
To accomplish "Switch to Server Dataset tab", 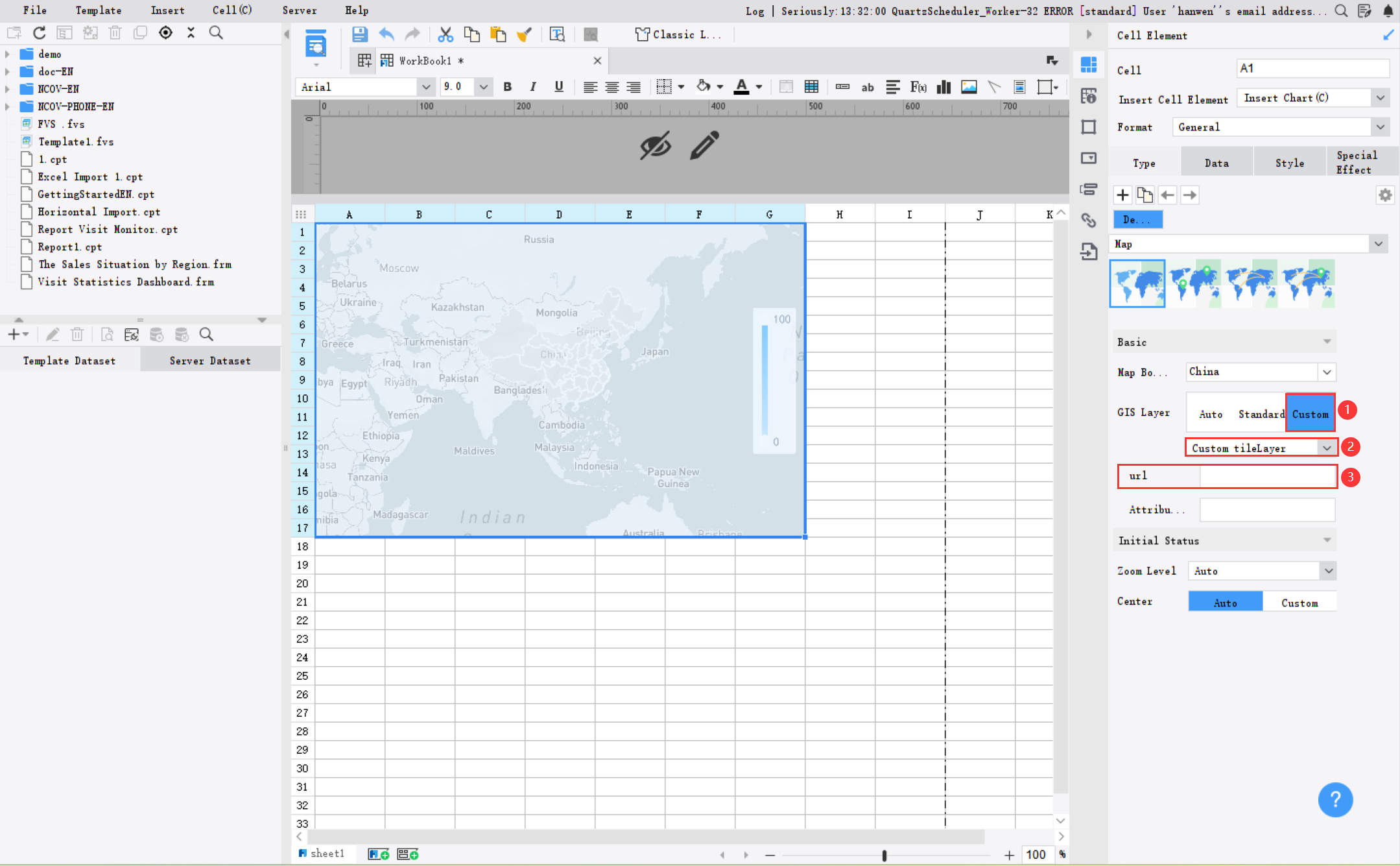I will (x=209, y=361).
